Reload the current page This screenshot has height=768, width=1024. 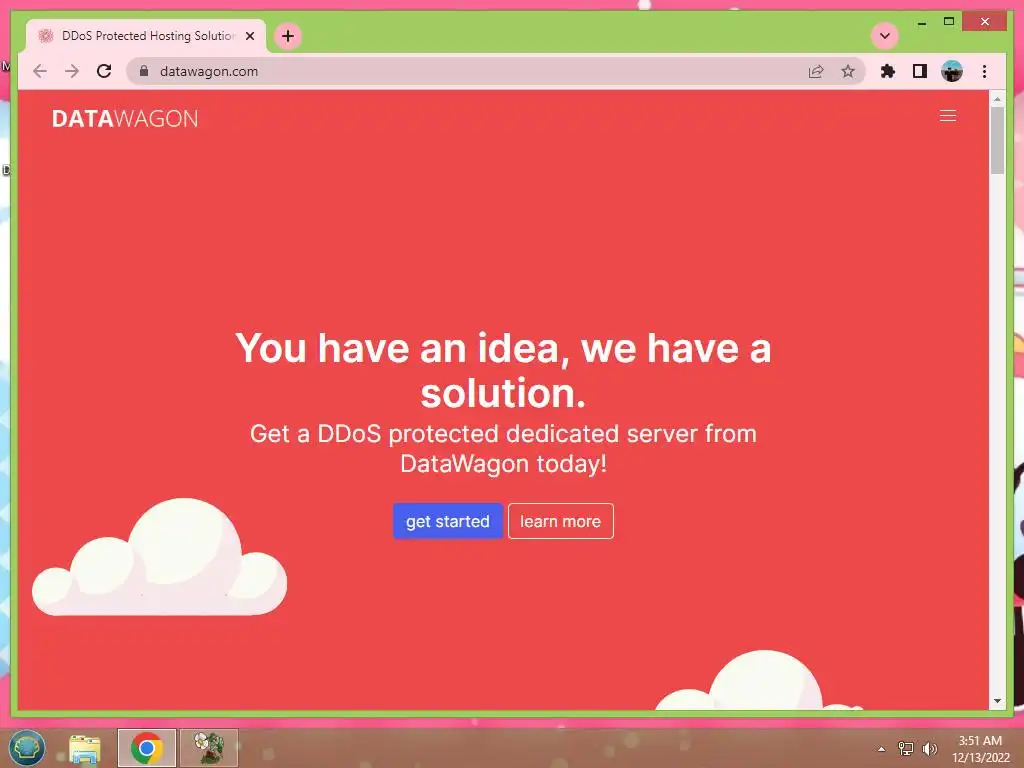pos(104,71)
